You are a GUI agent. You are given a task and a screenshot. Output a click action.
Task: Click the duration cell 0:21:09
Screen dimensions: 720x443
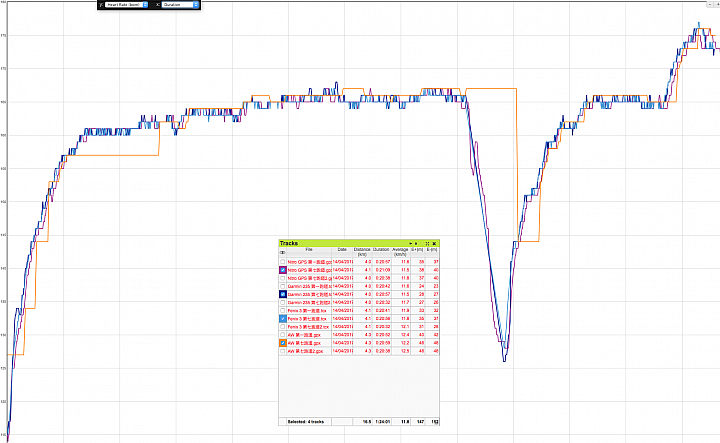point(383,270)
